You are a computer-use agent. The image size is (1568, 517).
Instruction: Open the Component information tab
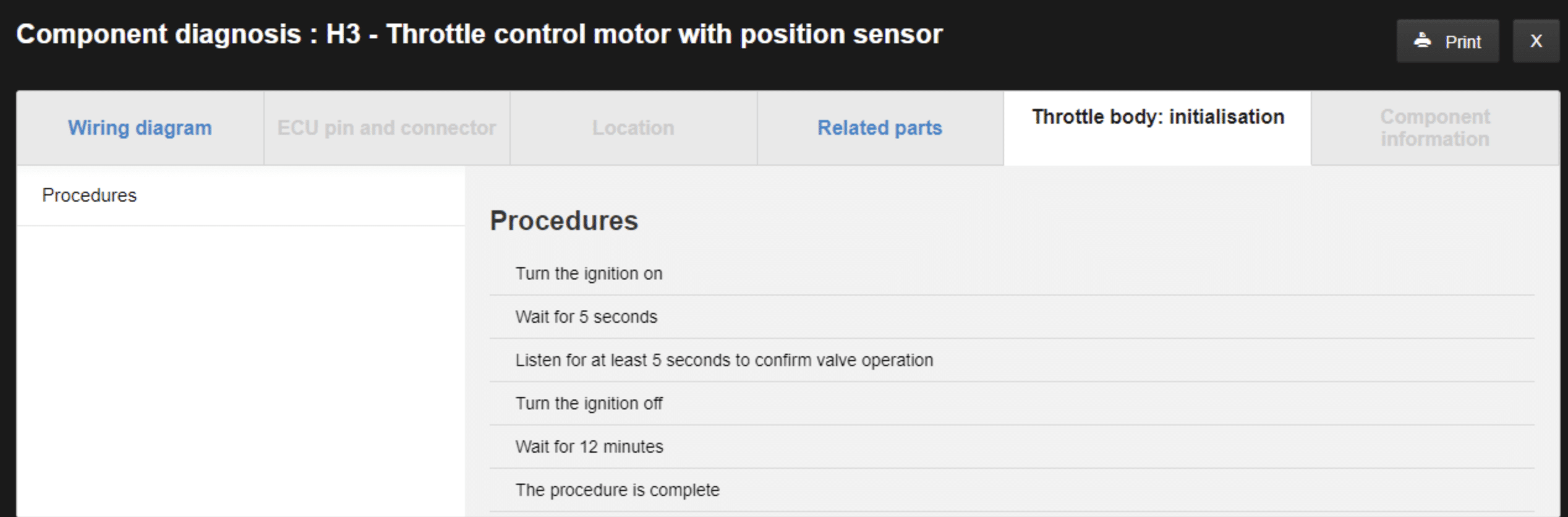pos(1435,128)
